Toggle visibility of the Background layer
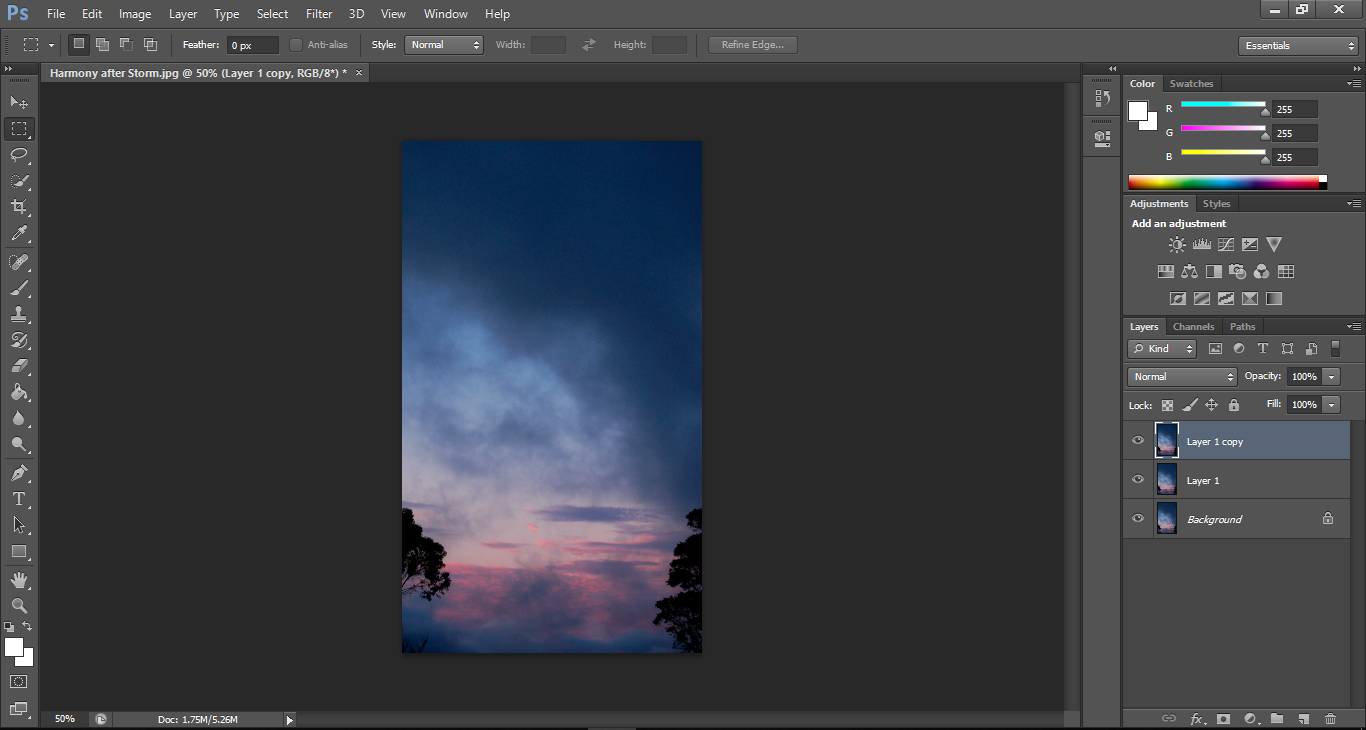The width and height of the screenshot is (1366, 730). click(1137, 519)
